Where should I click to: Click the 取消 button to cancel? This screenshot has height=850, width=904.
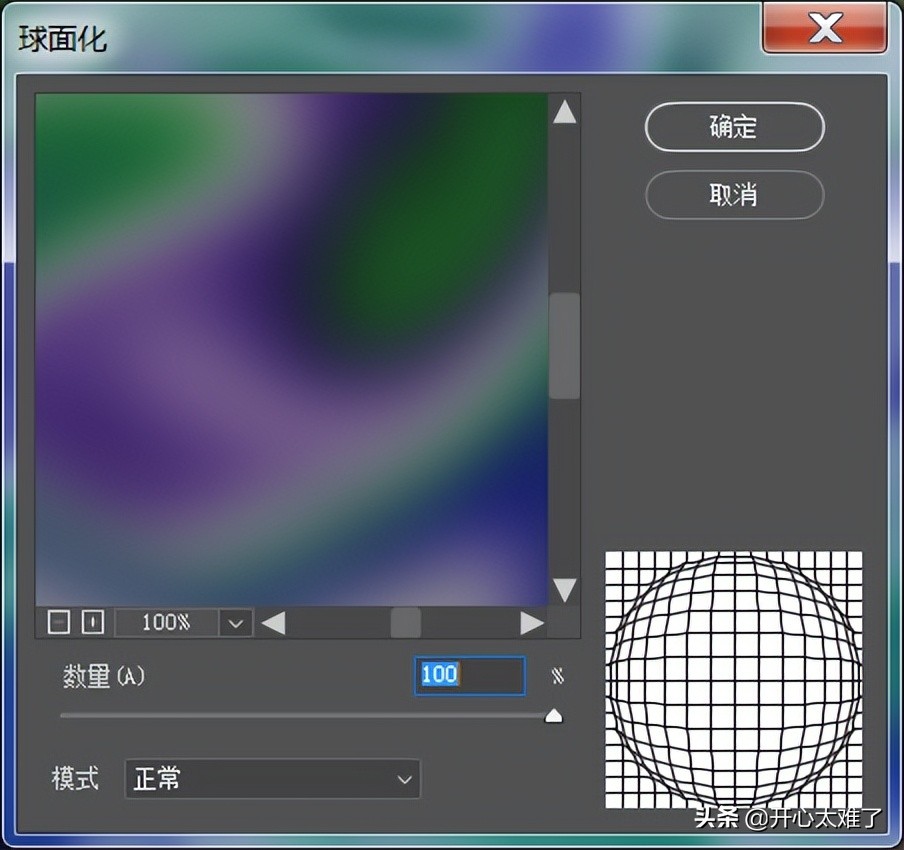pyautogui.click(x=734, y=195)
